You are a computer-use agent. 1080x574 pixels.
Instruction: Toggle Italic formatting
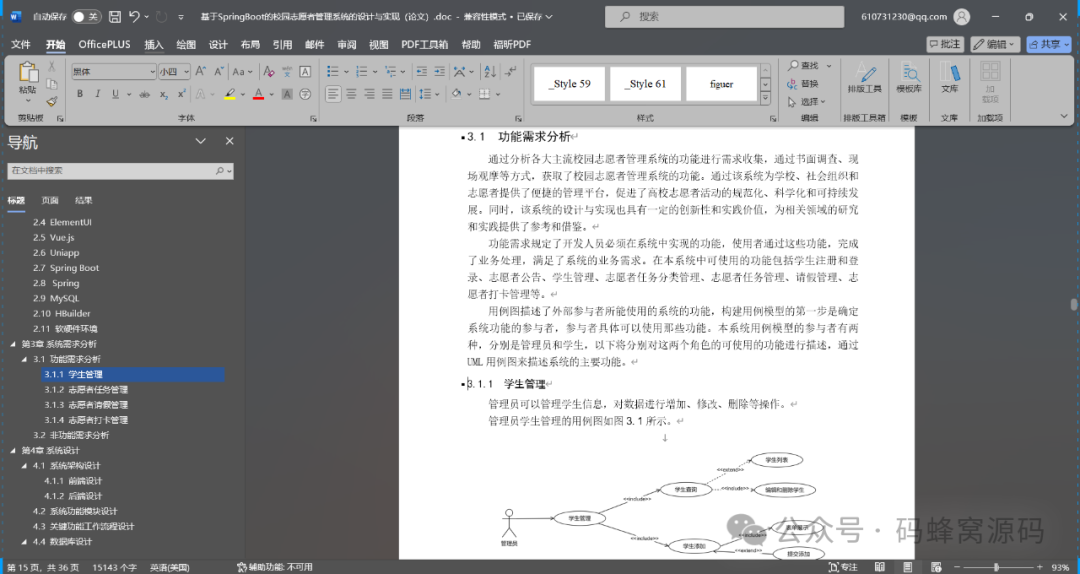97,94
